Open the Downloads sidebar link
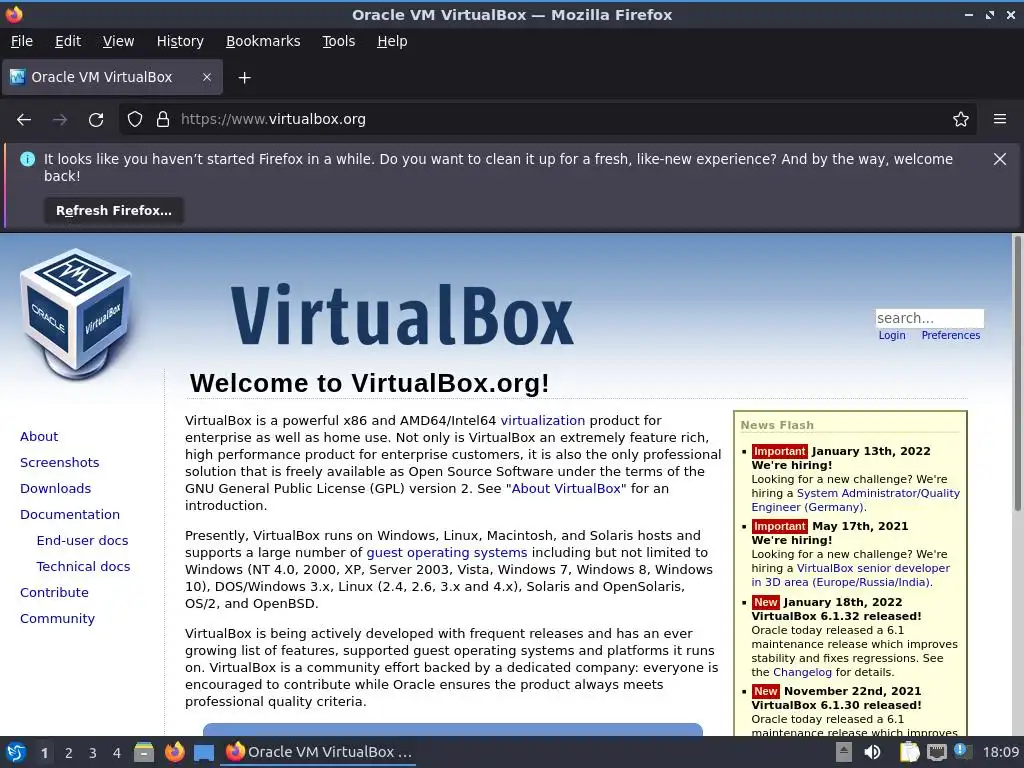 (x=56, y=488)
